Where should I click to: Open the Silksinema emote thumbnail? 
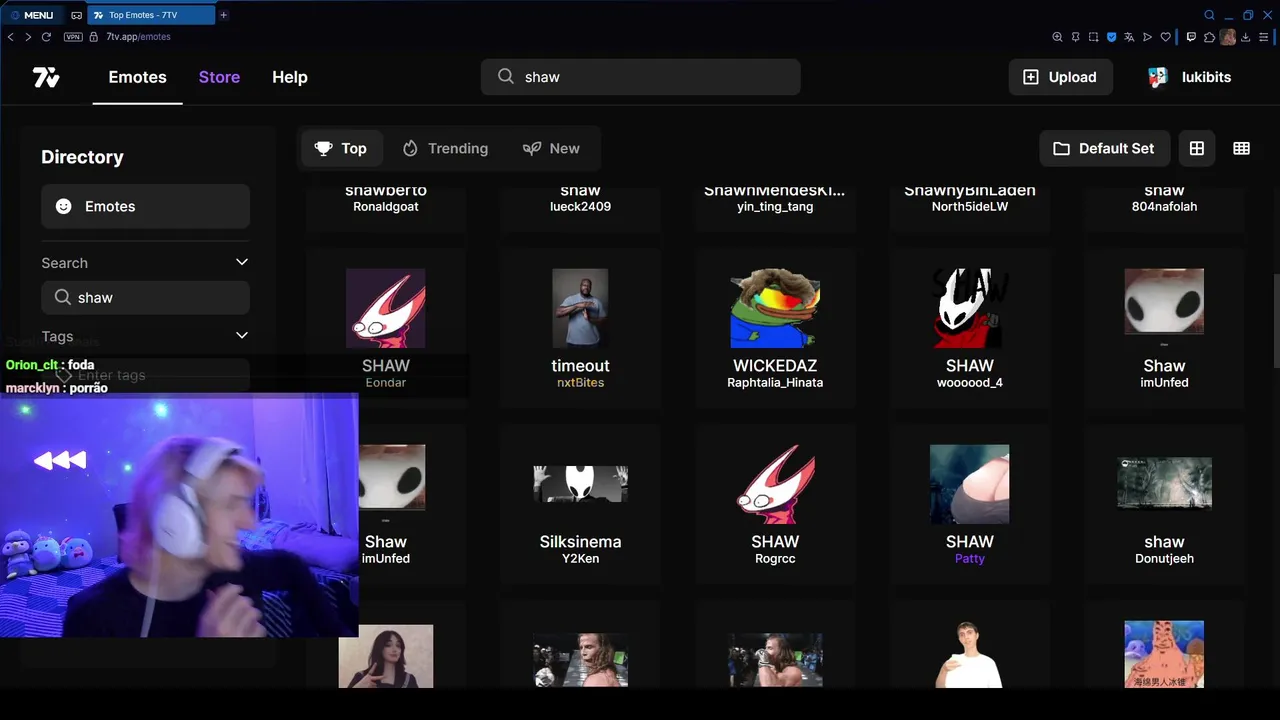(x=580, y=484)
